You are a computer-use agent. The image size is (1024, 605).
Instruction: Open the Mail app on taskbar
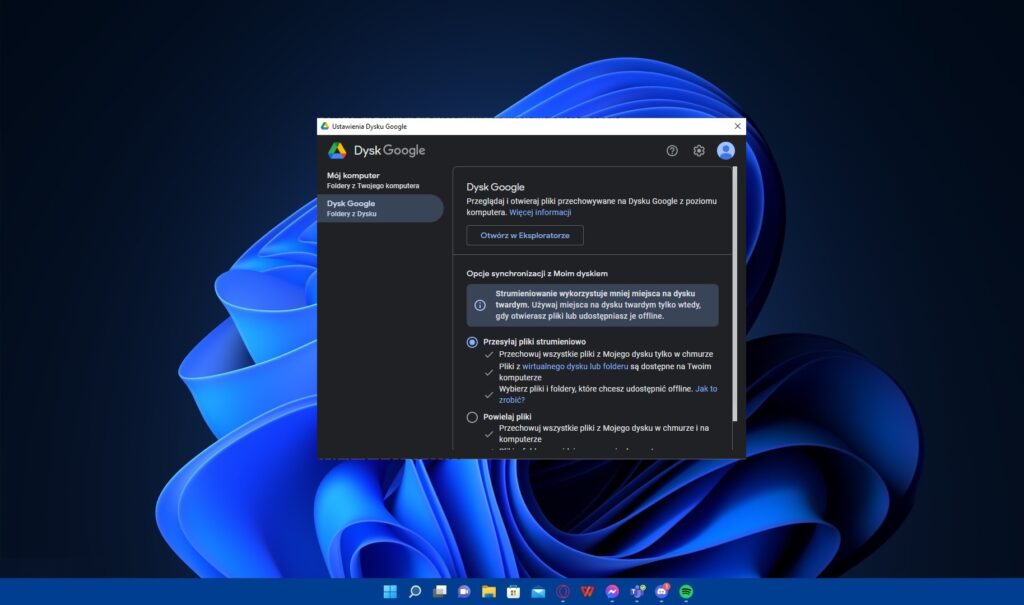[538, 592]
